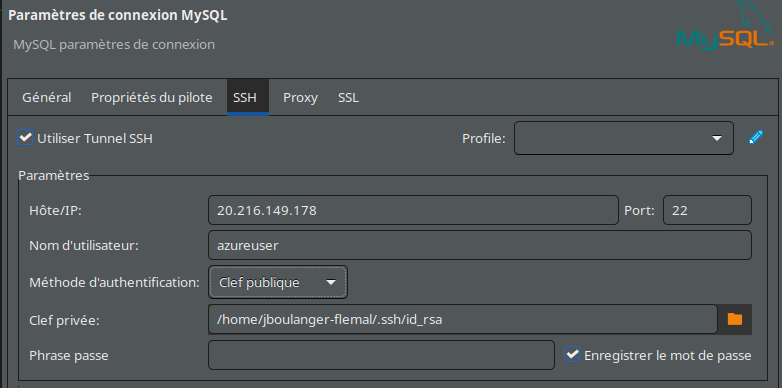Click the Méthode d'authentification label
This screenshot has height=388, width=782.
point(114,282)
